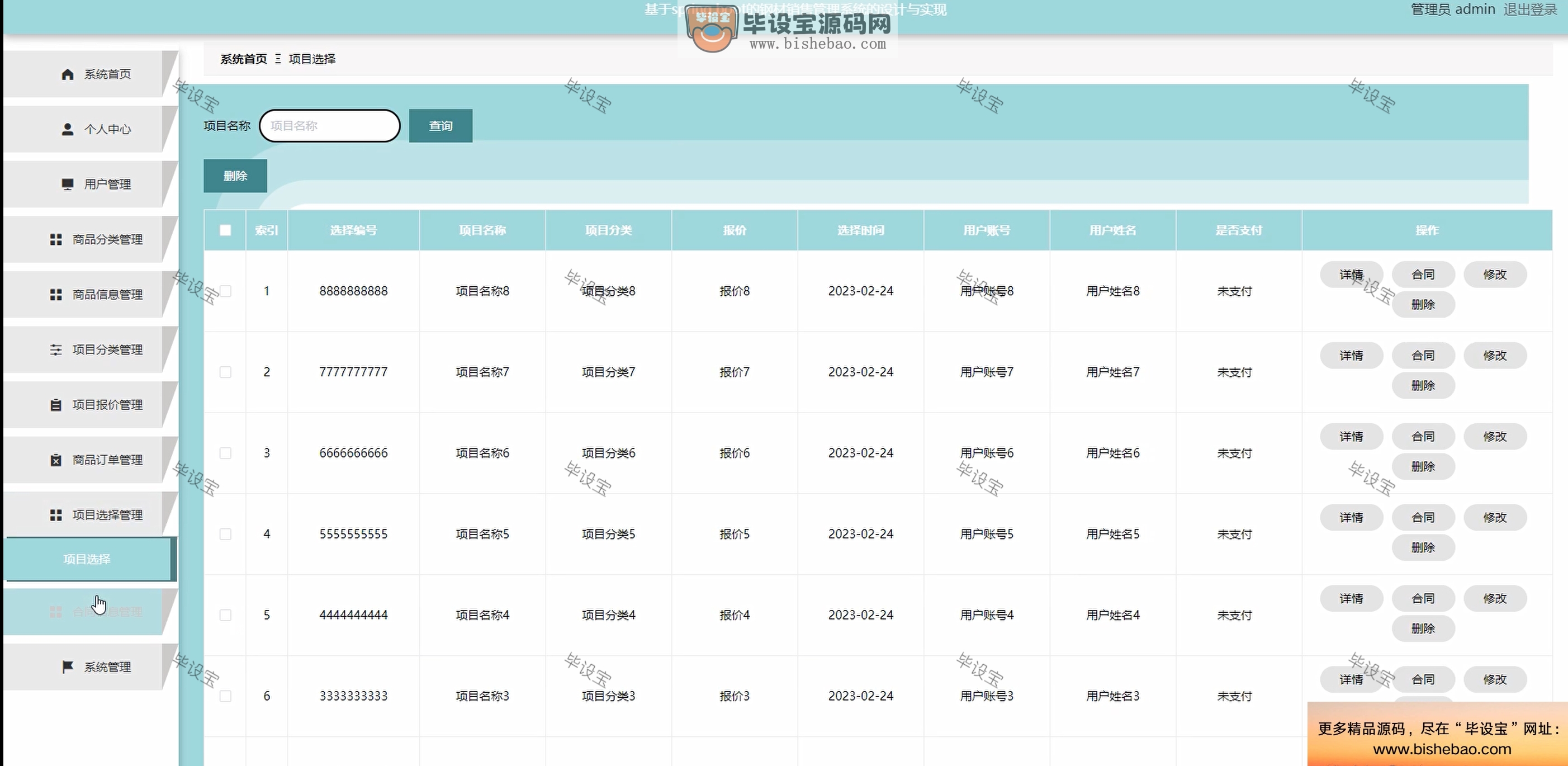
Task: Click the 是否支付 column header
Action: click(x=1239, y=230)
